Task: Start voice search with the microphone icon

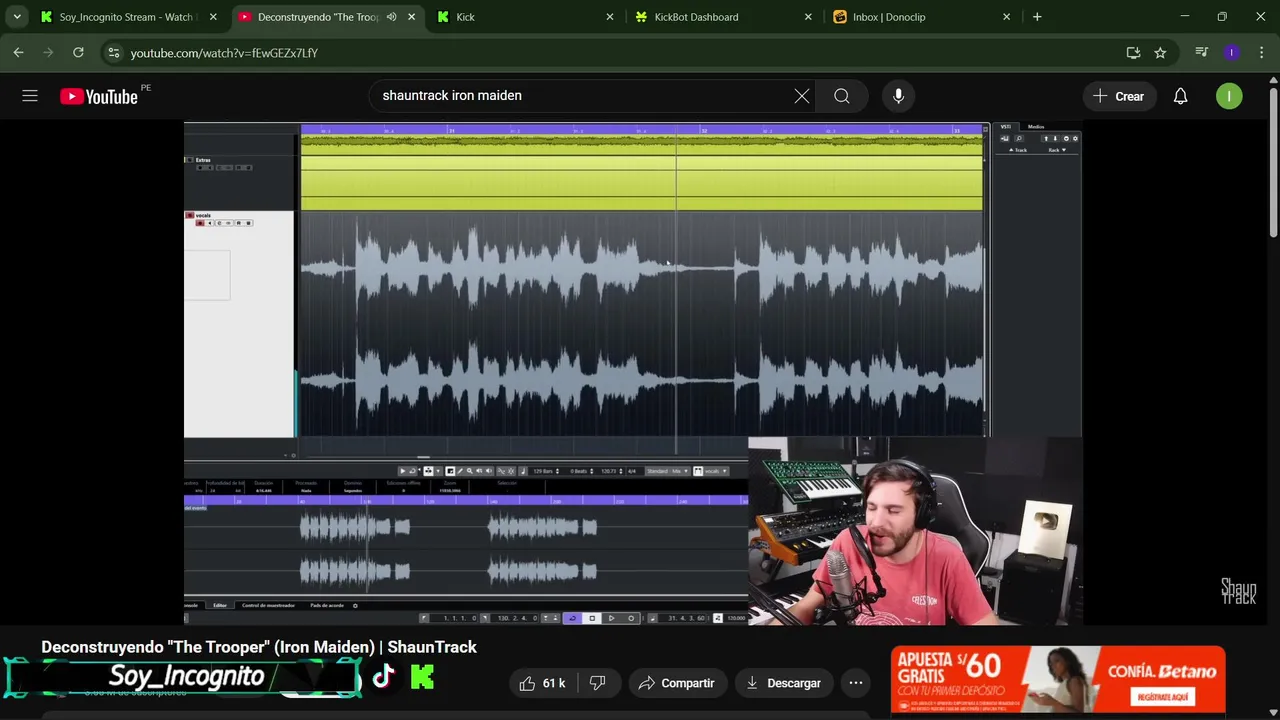Action: [x=898, y=96]
